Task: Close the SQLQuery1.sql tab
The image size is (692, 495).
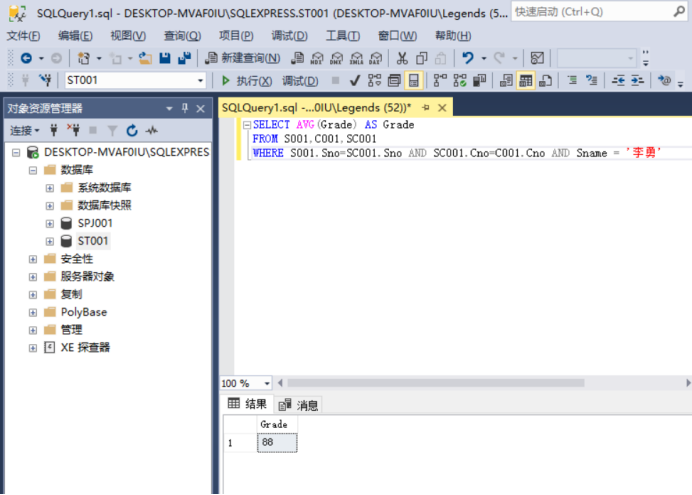Action: coord(442,108)
